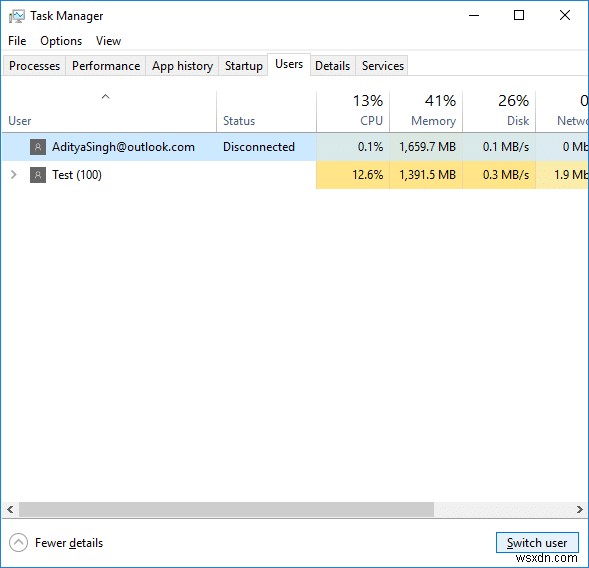The height and width of the screenshot is (568, 589).
Task: Sort by the Memory column header
Action: 426,112
